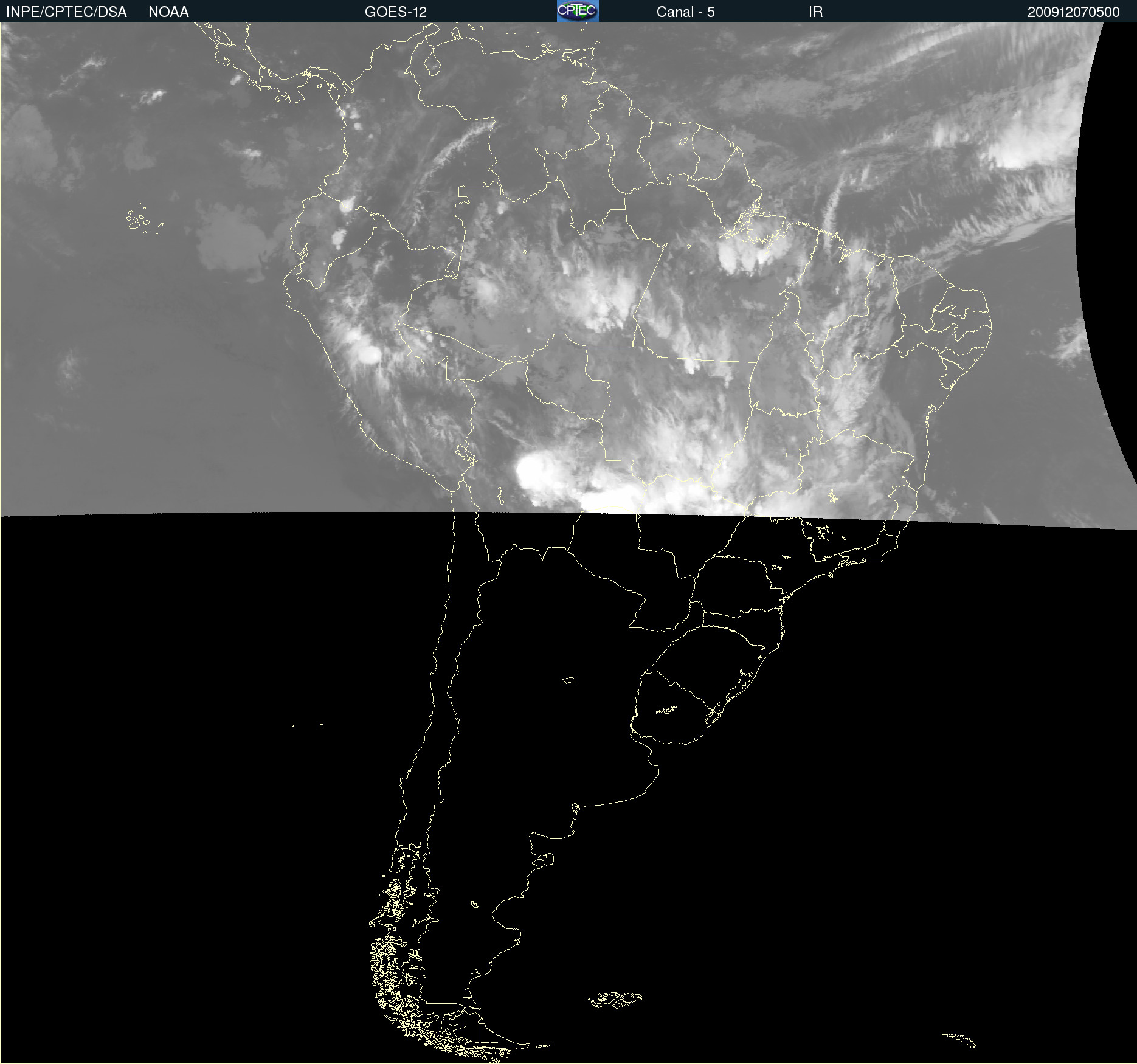Image resolution: width=1137 pixels, height=1064 pixels.
Task: Click the Canal - 5 label
Action: tap(685, 12)
